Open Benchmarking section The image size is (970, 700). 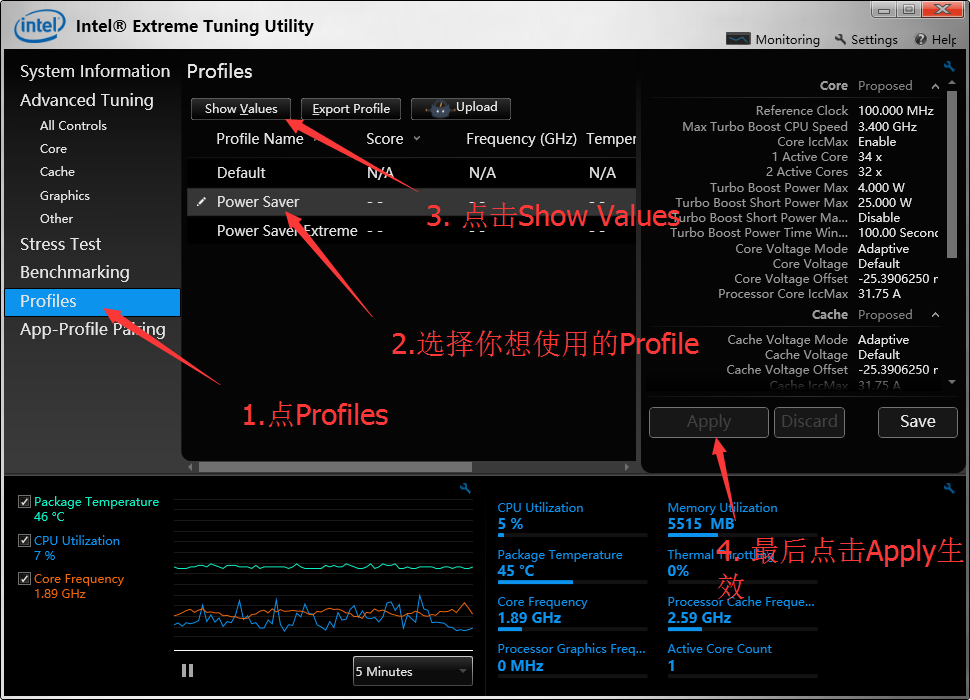(74, 272)
